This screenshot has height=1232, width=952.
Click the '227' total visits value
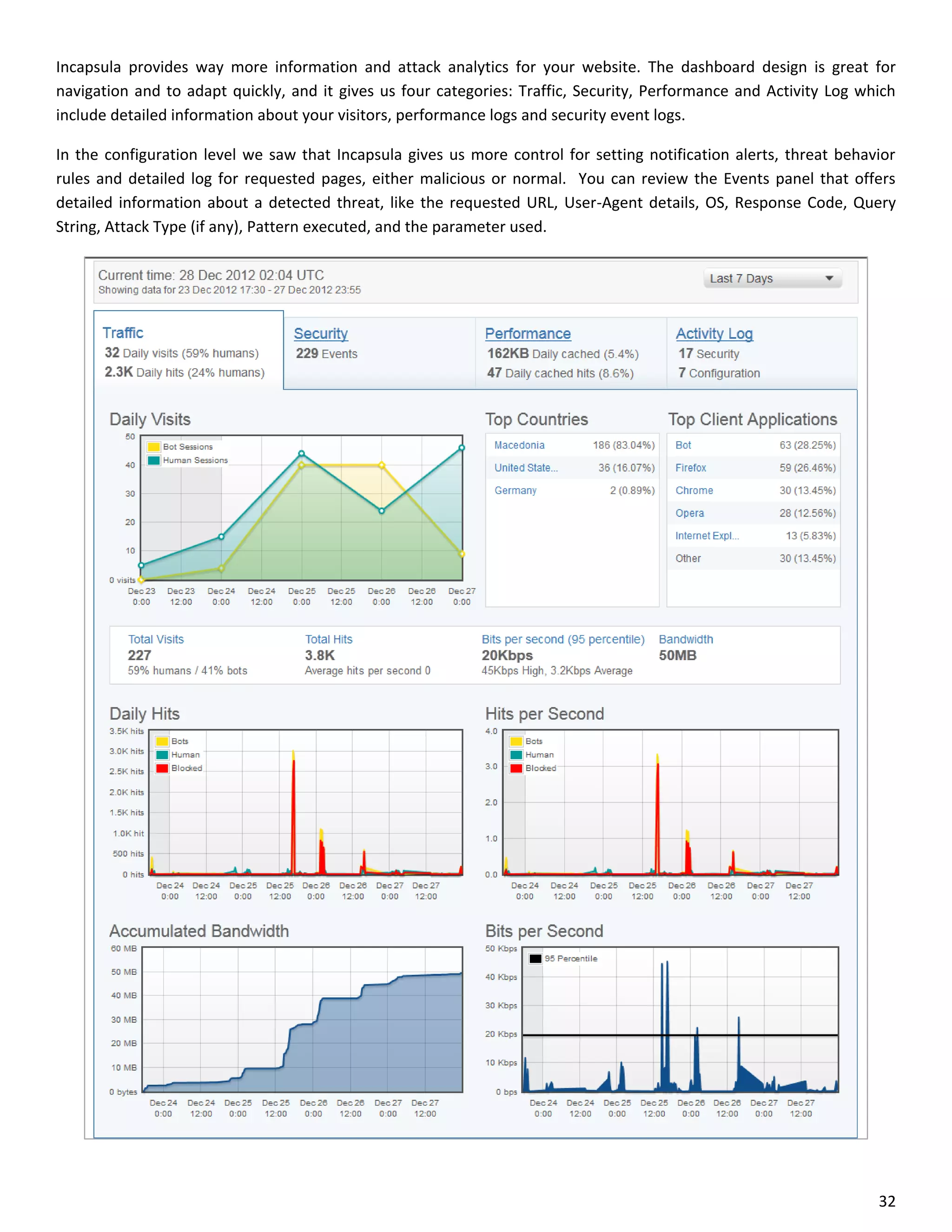pyautogui.click(x=139, y=655)
